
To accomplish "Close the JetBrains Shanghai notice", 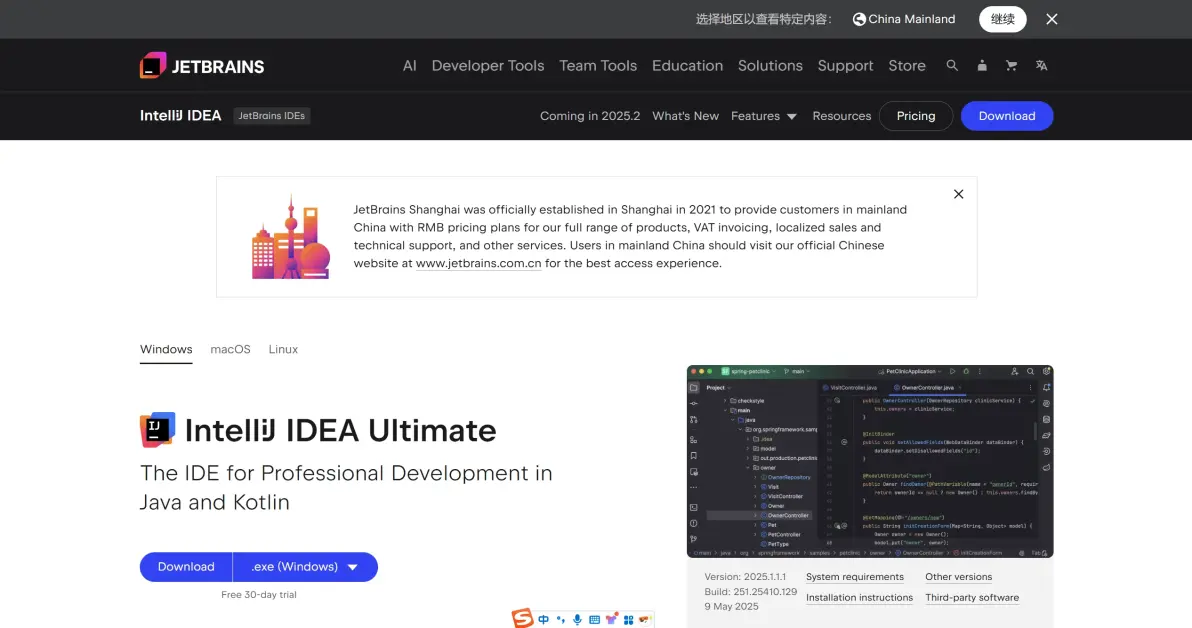I will click(959, 194).
